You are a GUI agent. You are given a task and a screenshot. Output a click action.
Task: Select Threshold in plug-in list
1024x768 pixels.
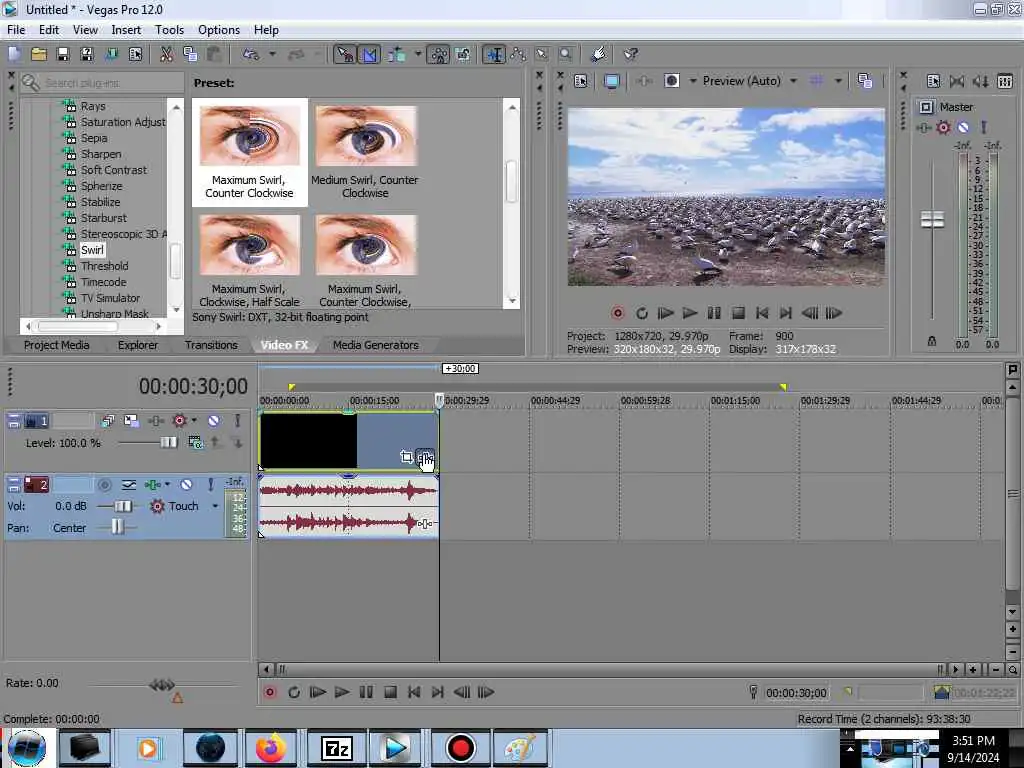click(104, 266)
